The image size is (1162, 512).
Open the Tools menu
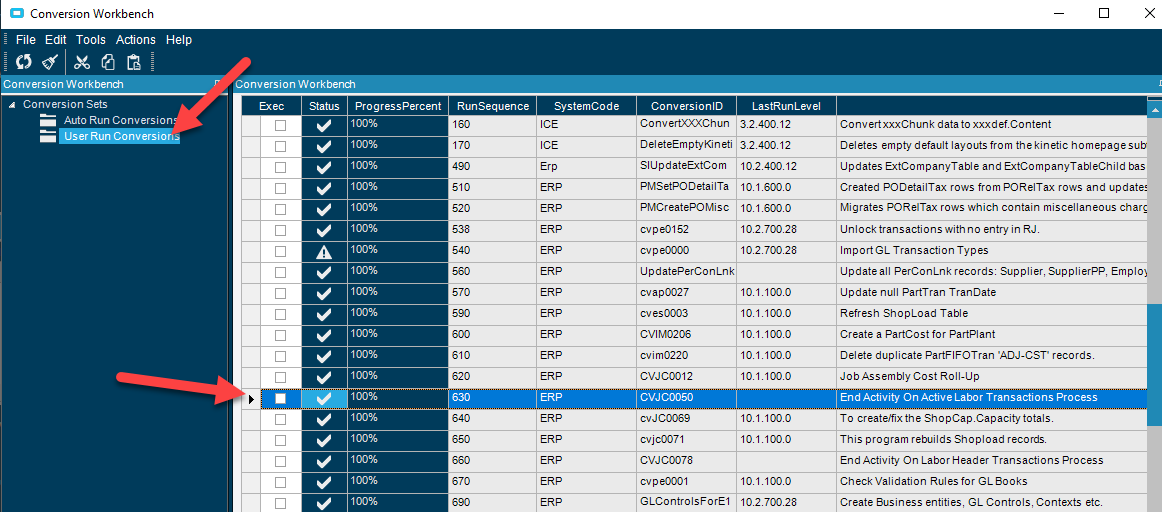tap(90, 39)
